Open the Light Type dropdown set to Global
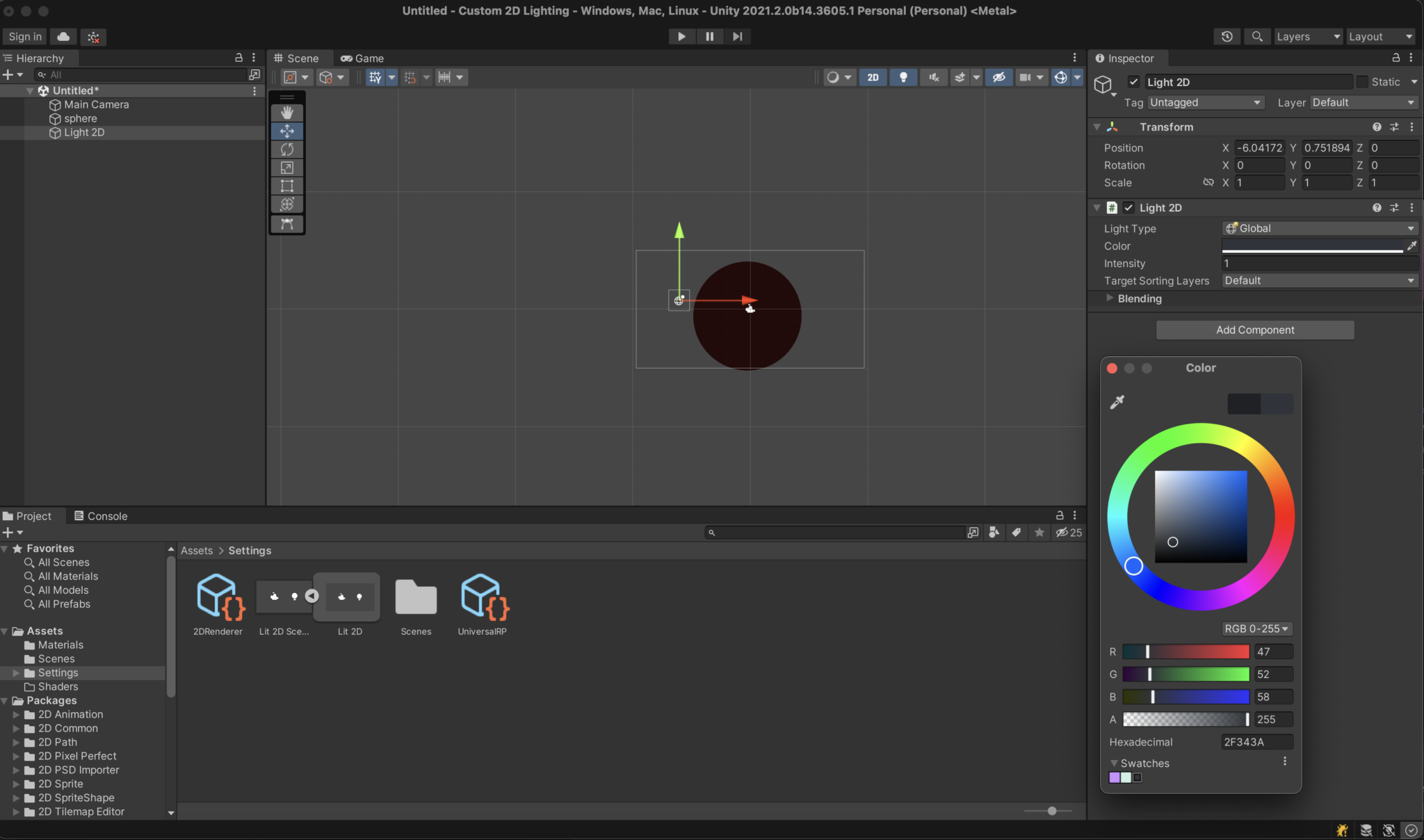Image resolution: width=1424 pixels, height=840 pixels. 1318,228
